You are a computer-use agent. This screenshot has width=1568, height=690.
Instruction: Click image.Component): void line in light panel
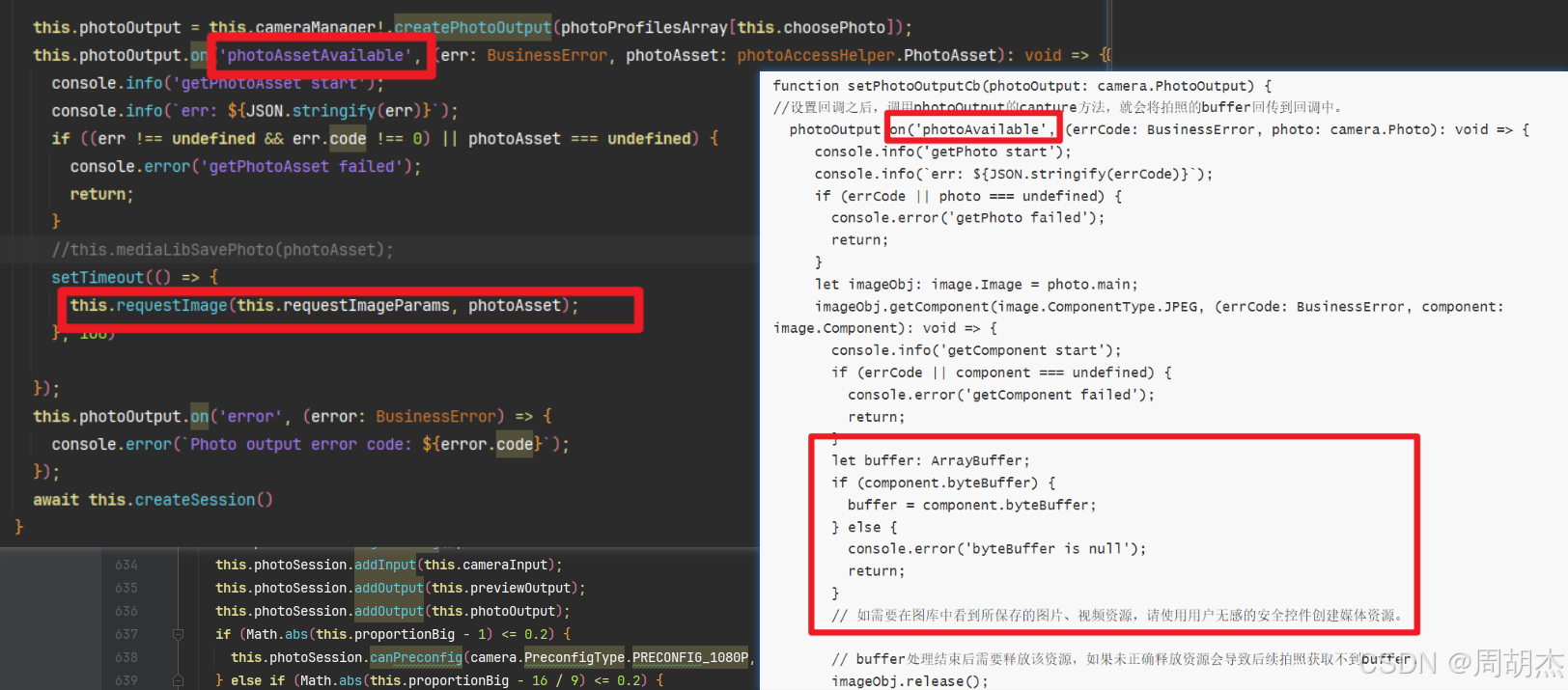(x=885, y=328)
